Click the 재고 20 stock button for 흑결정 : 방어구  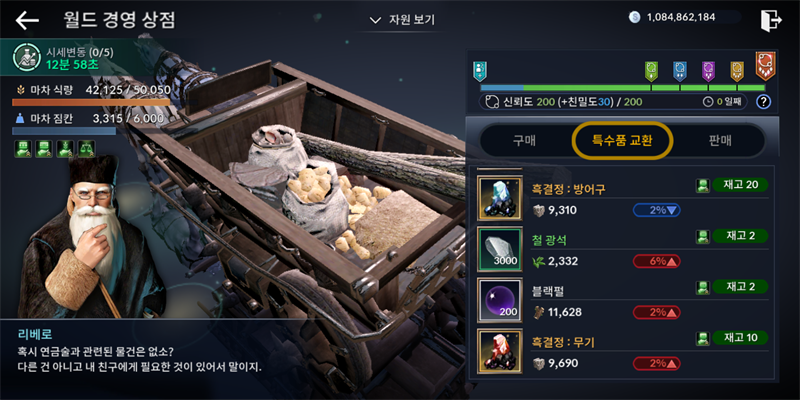(740, 185)
